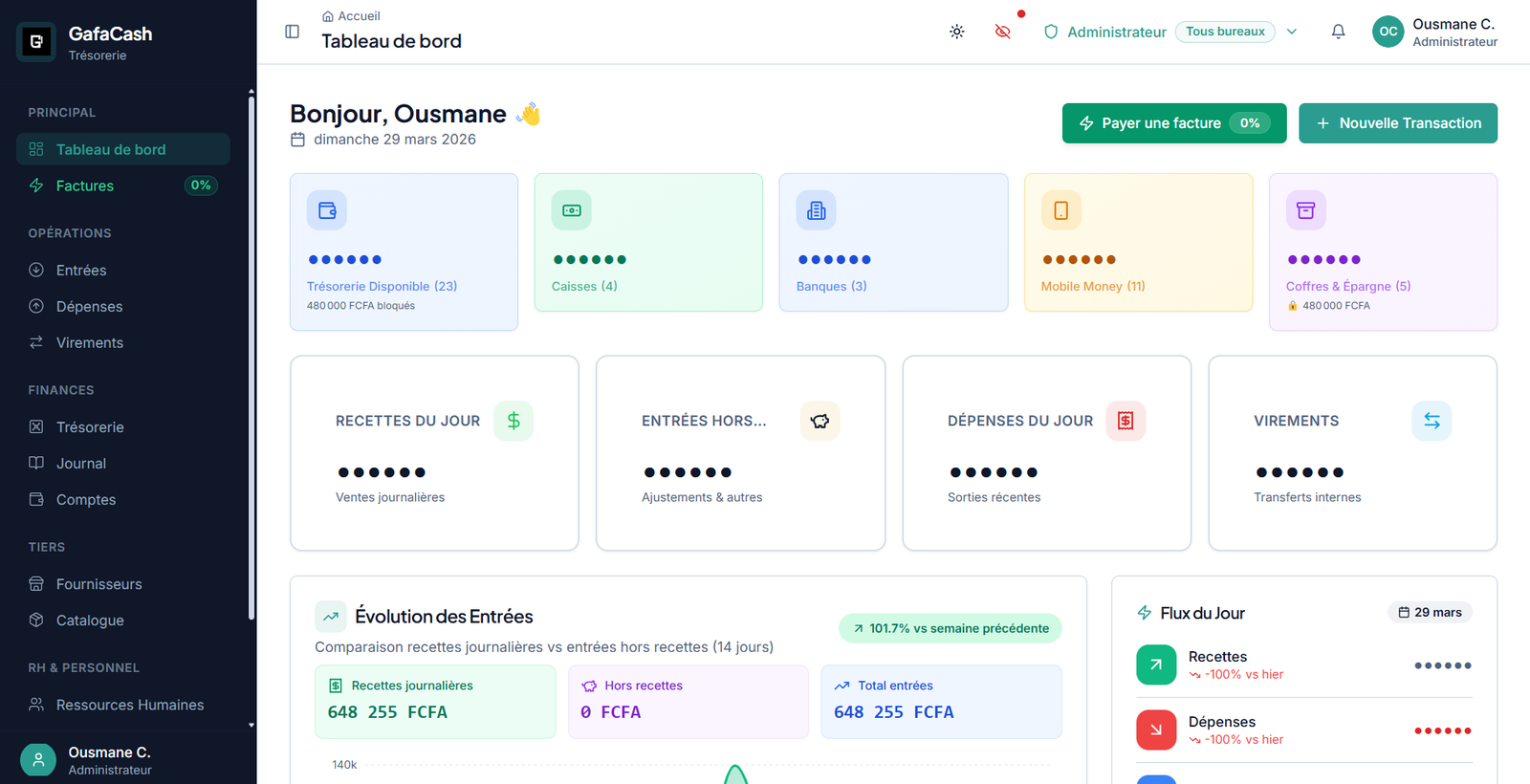Open Banques (3) card

893,242
